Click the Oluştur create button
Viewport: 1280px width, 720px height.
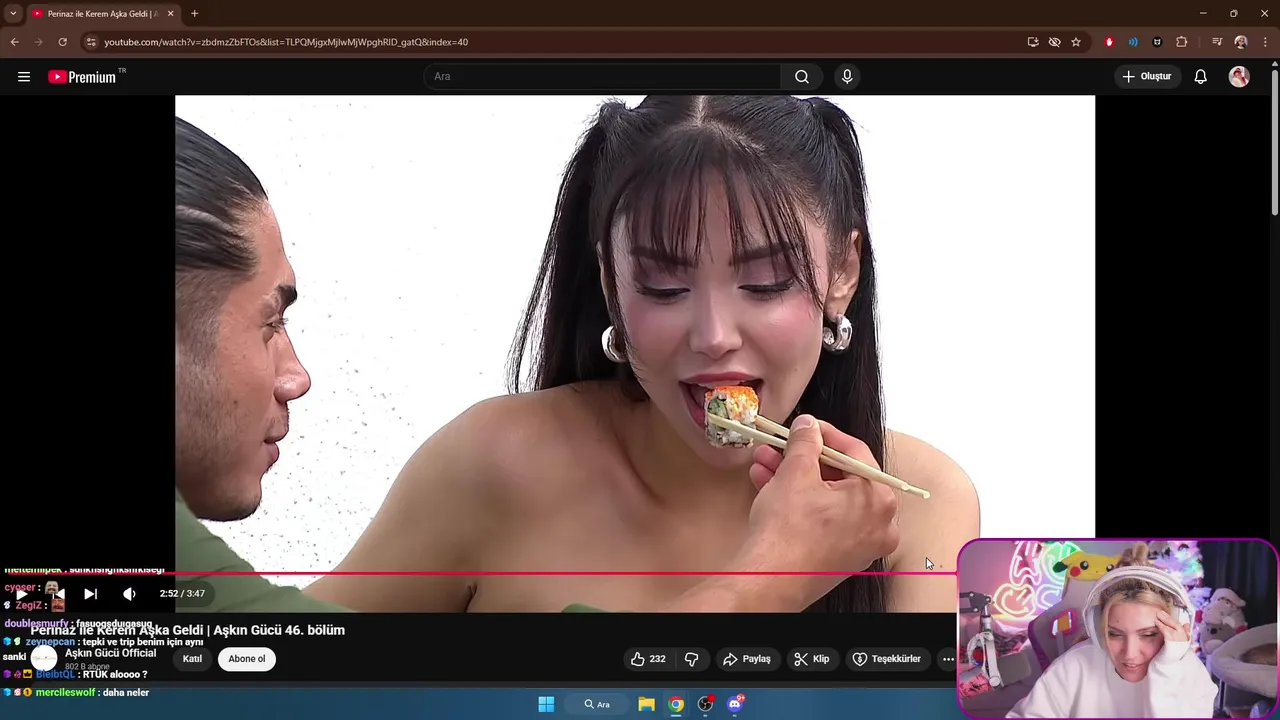[x=1147, y=77]
